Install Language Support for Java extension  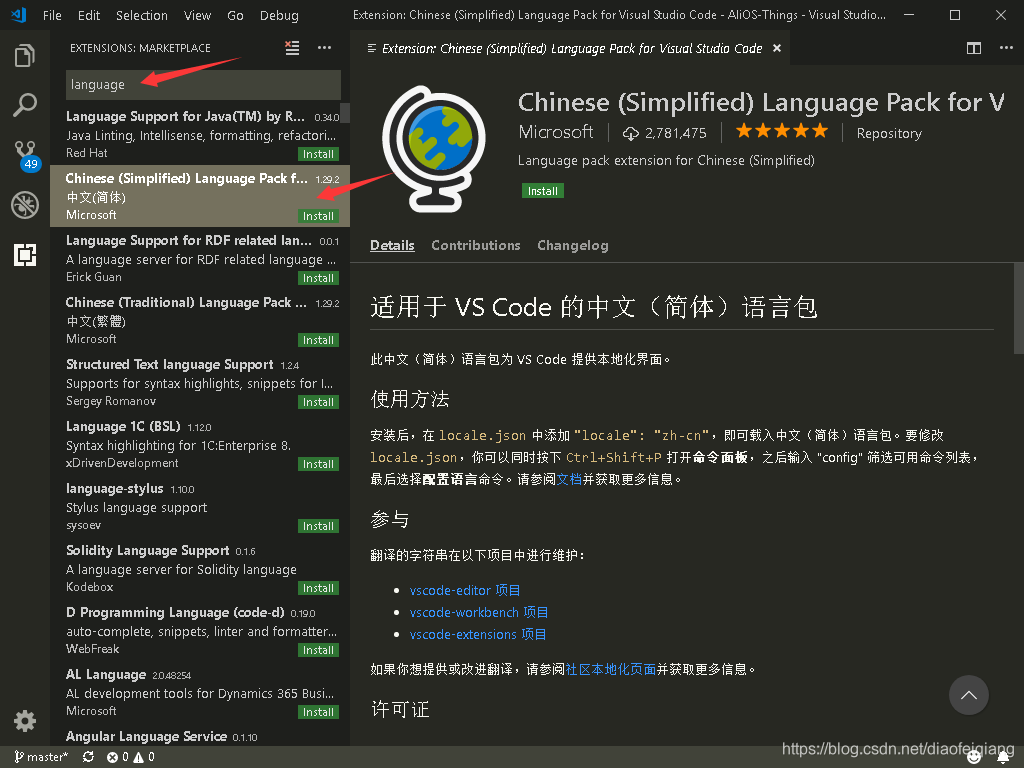pyautogui.click(x=318, y=154)
